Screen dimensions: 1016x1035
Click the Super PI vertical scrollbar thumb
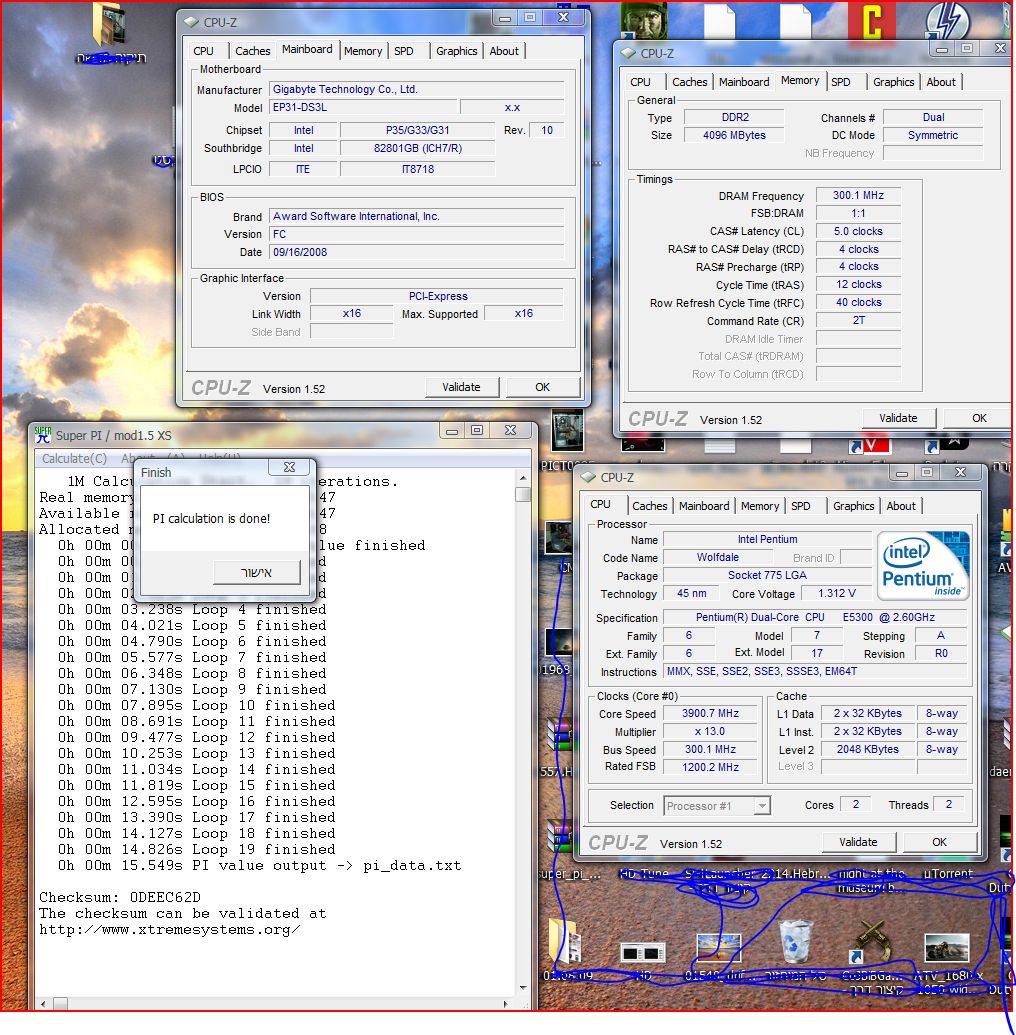pos(523,494)
